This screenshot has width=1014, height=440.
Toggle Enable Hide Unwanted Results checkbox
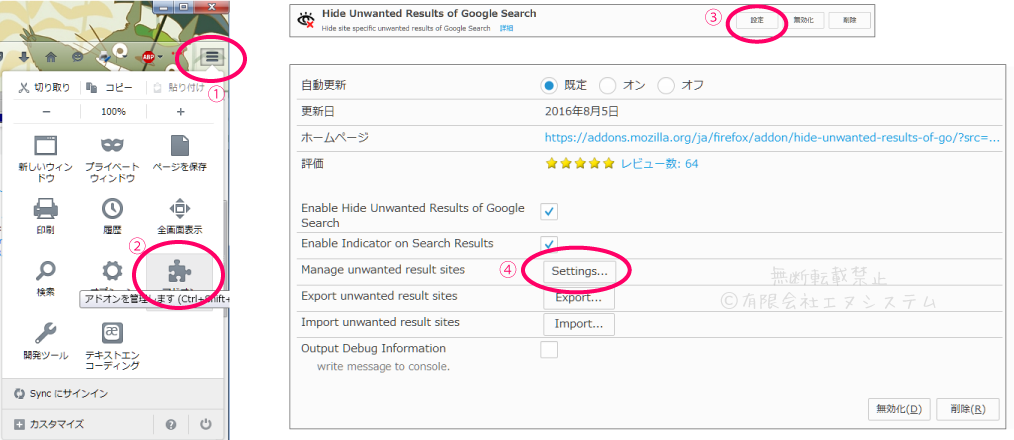point(549,212)
